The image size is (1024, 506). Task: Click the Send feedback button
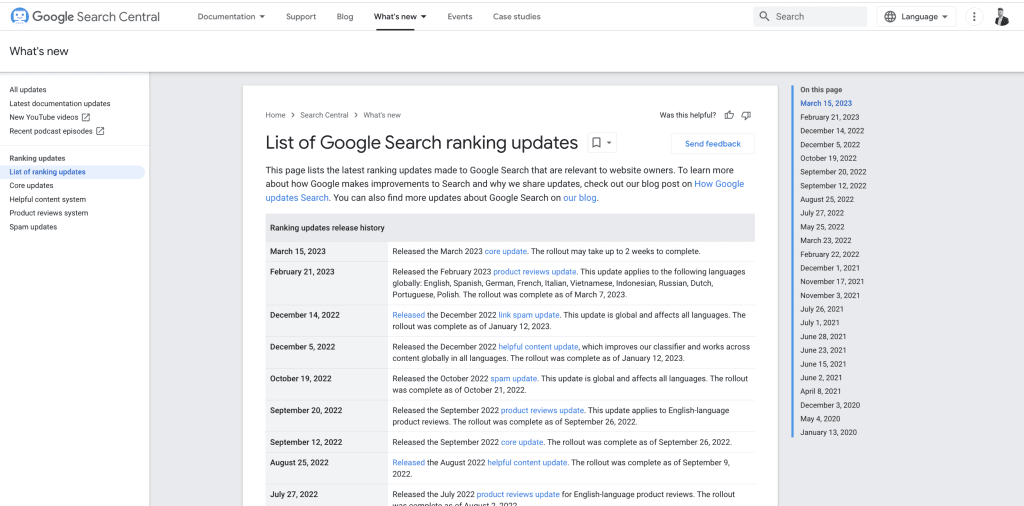[x=712, y=144]
